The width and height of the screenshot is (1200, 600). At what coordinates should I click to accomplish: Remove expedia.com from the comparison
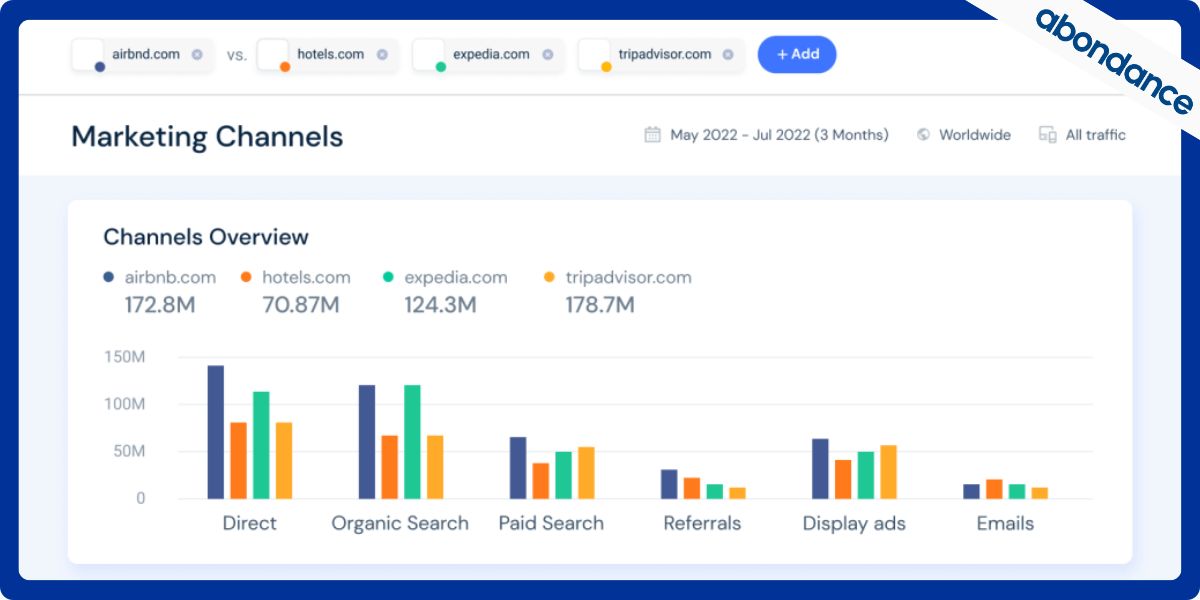pyautogui.click(x=547, y=55)
